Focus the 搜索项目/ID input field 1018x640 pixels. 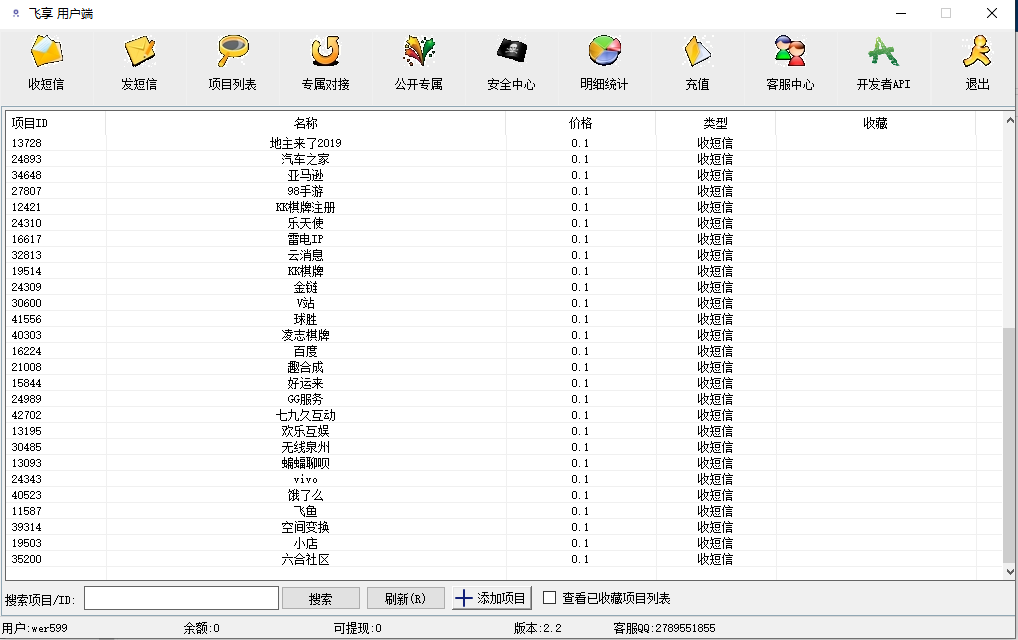[x=181, y=598]
